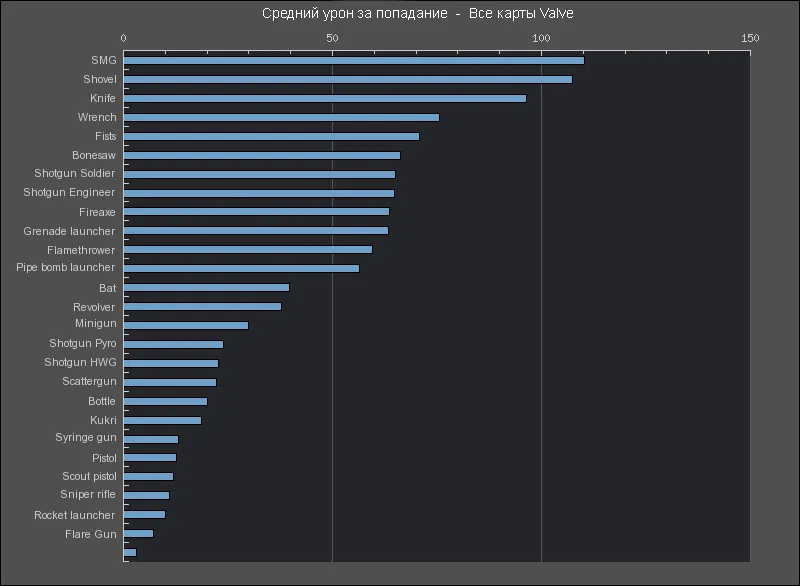Click the Shovel label

point(100,79)
